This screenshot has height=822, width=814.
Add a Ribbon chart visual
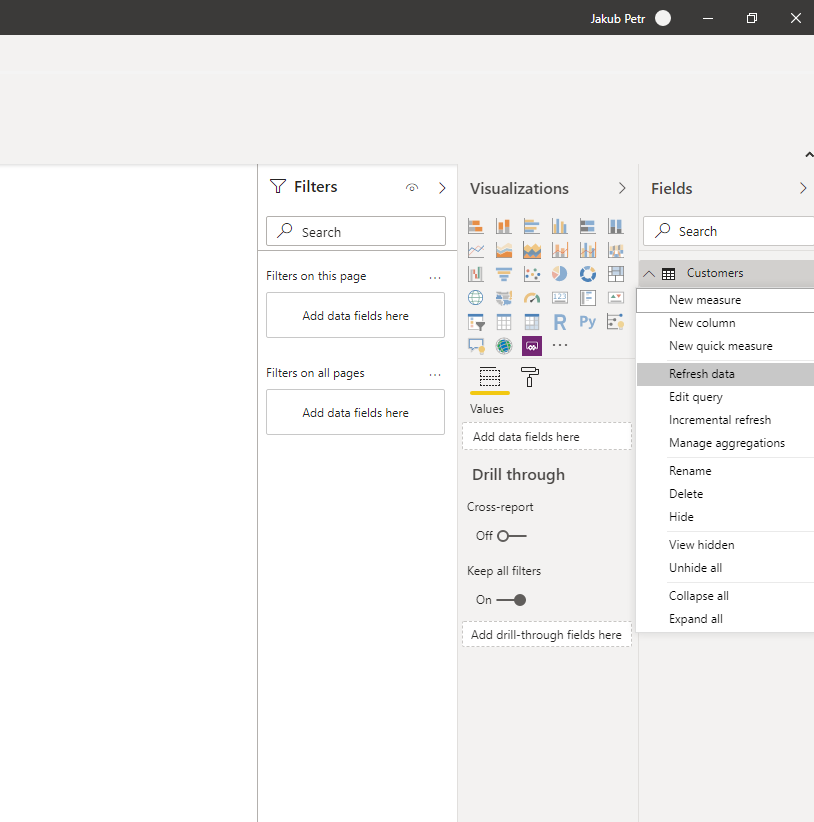point(615,250)
